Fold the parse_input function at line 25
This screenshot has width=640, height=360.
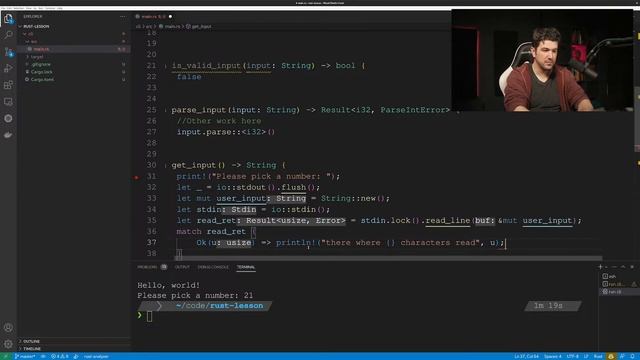click(x=166, y=110)
